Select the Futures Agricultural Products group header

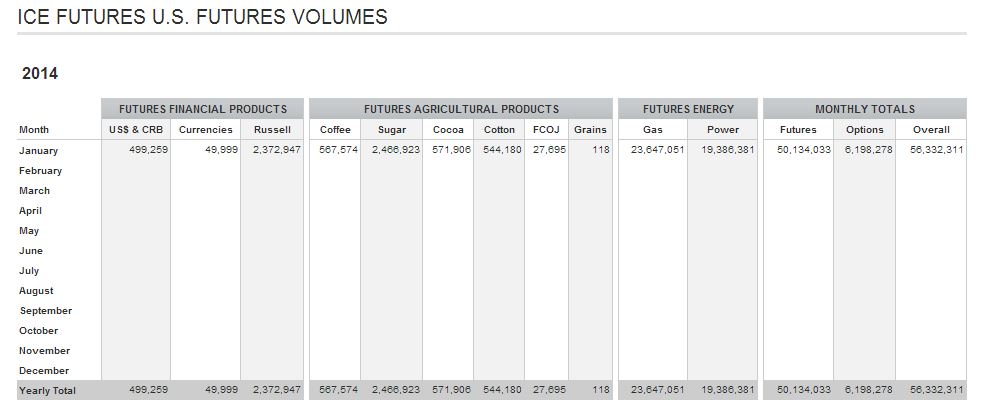pos(461,109)
